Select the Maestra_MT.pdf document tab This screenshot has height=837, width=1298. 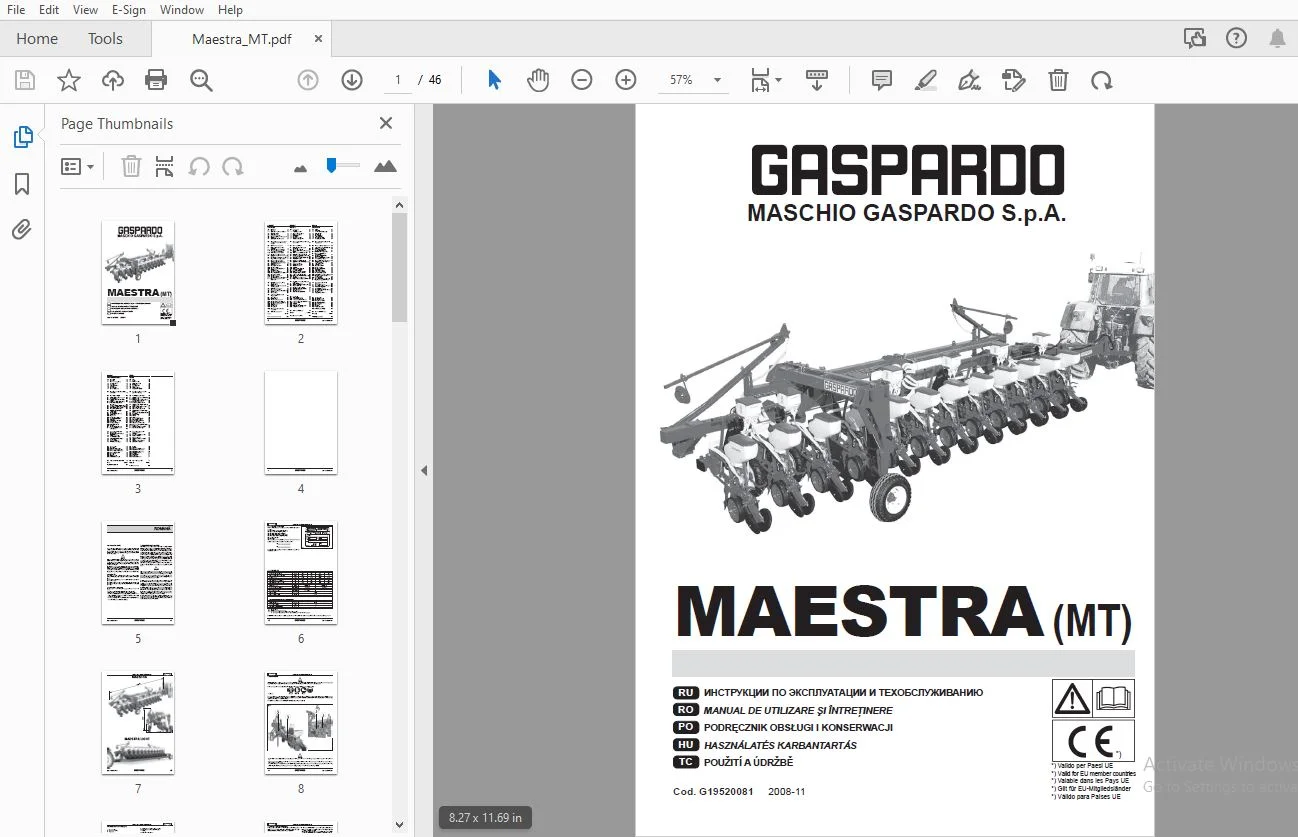coord(242,39)
